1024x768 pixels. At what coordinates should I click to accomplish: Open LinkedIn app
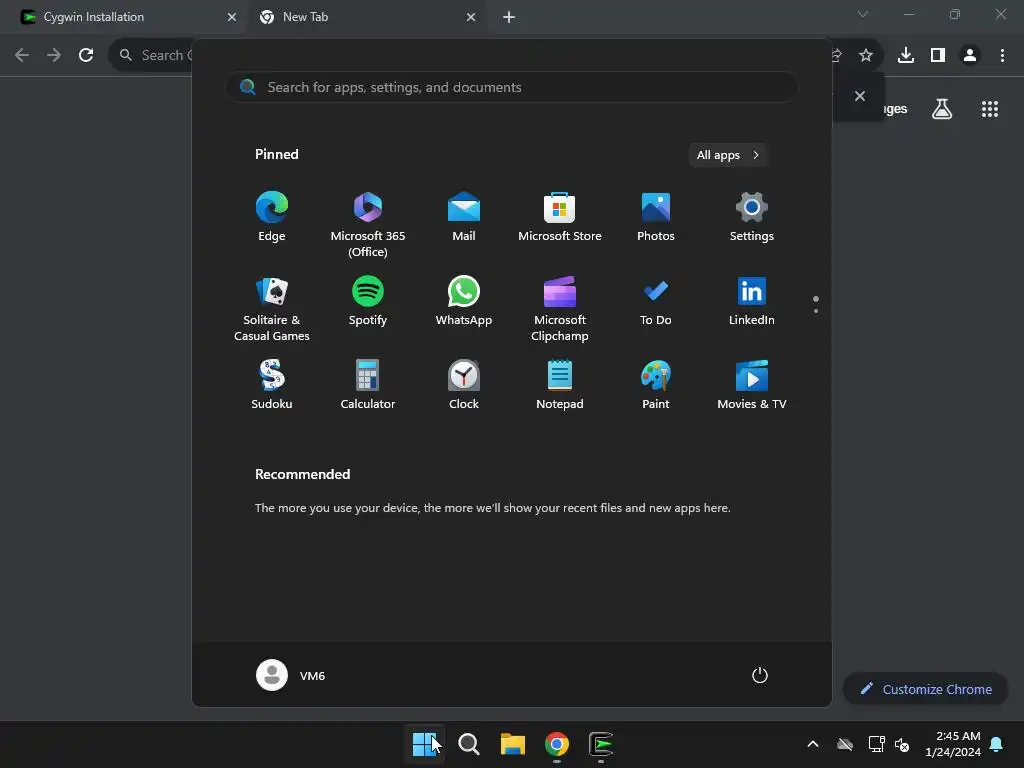pyautogui.click(x=752, y=301)
